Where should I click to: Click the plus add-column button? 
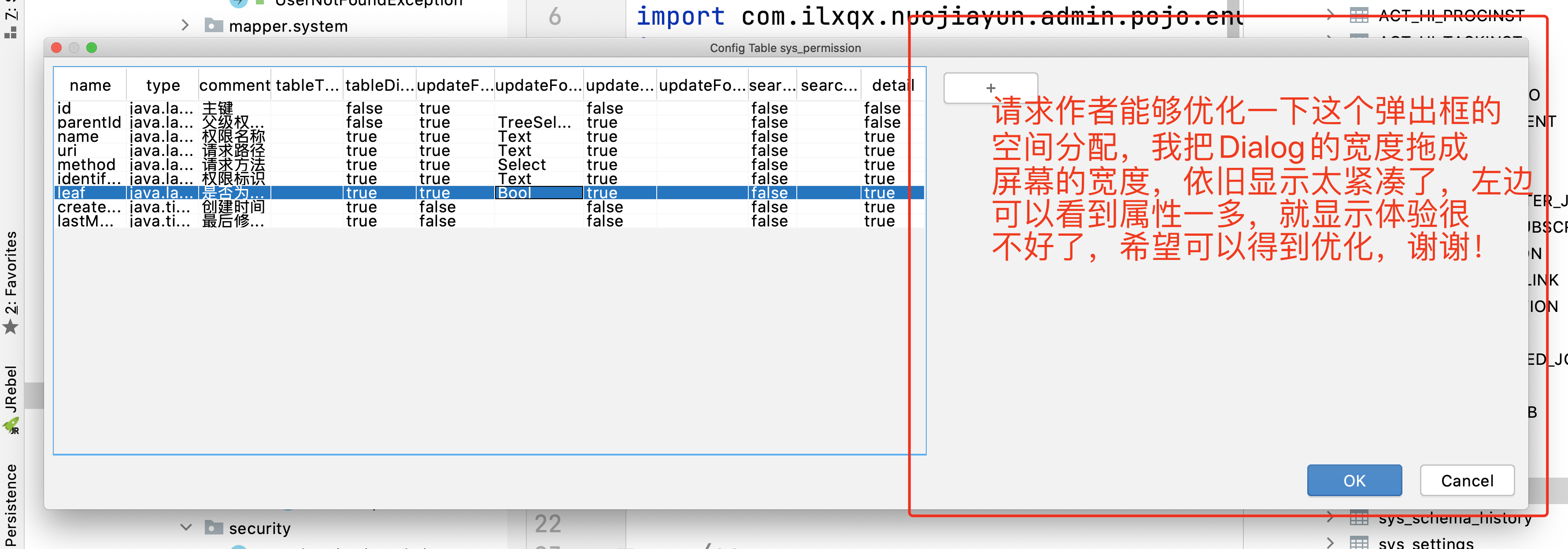990,88
